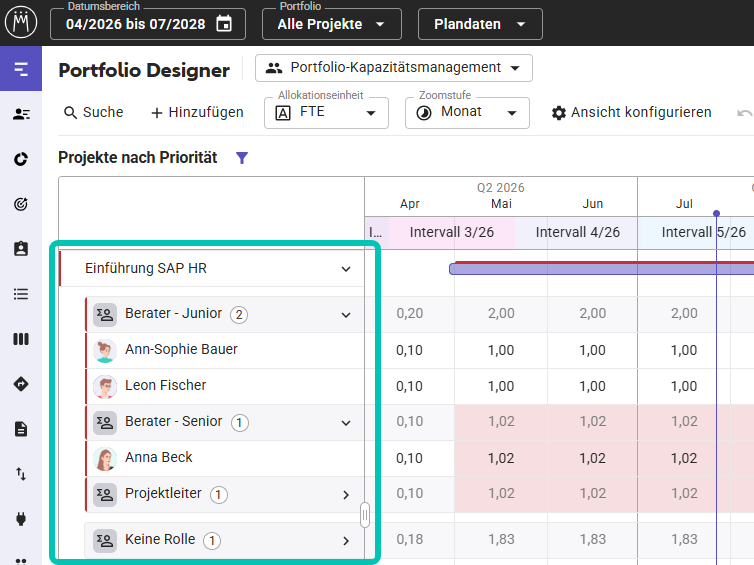Open the board columns sidebar icon
This screenshot has width=754, height=565.
click(x=21, y=339)
